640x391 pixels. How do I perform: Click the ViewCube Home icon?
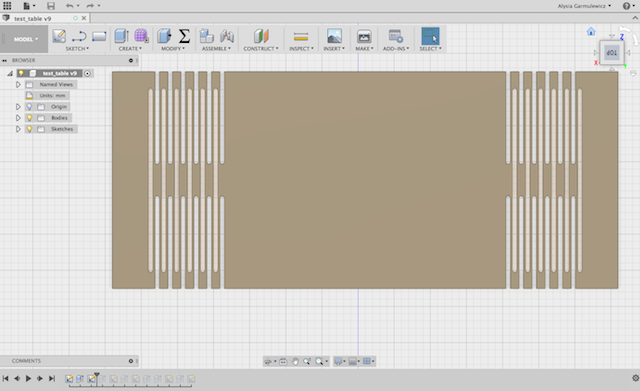click(591, 31)
